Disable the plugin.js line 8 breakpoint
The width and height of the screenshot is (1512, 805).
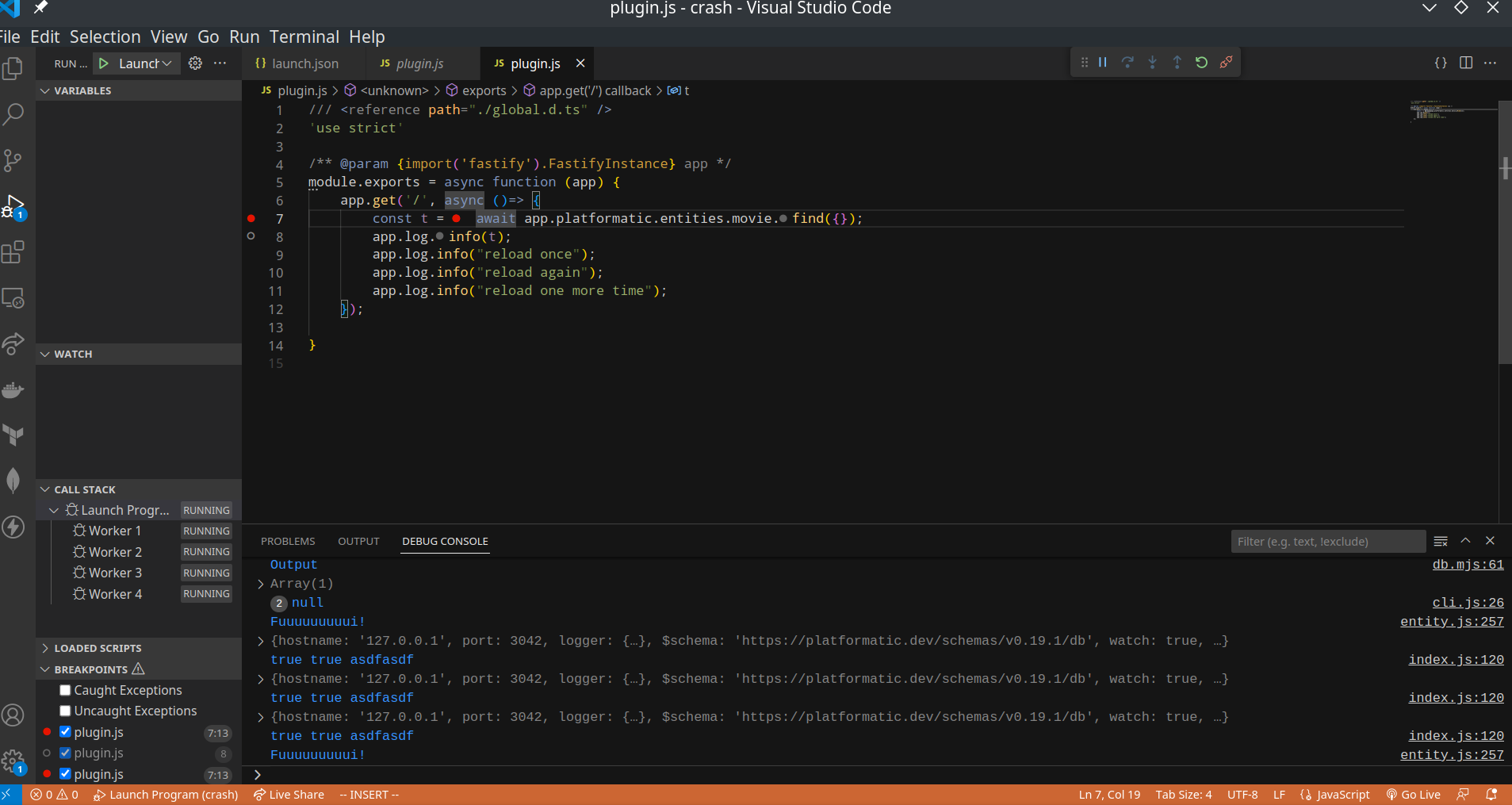pyautogui.click(x=65, y=753)
